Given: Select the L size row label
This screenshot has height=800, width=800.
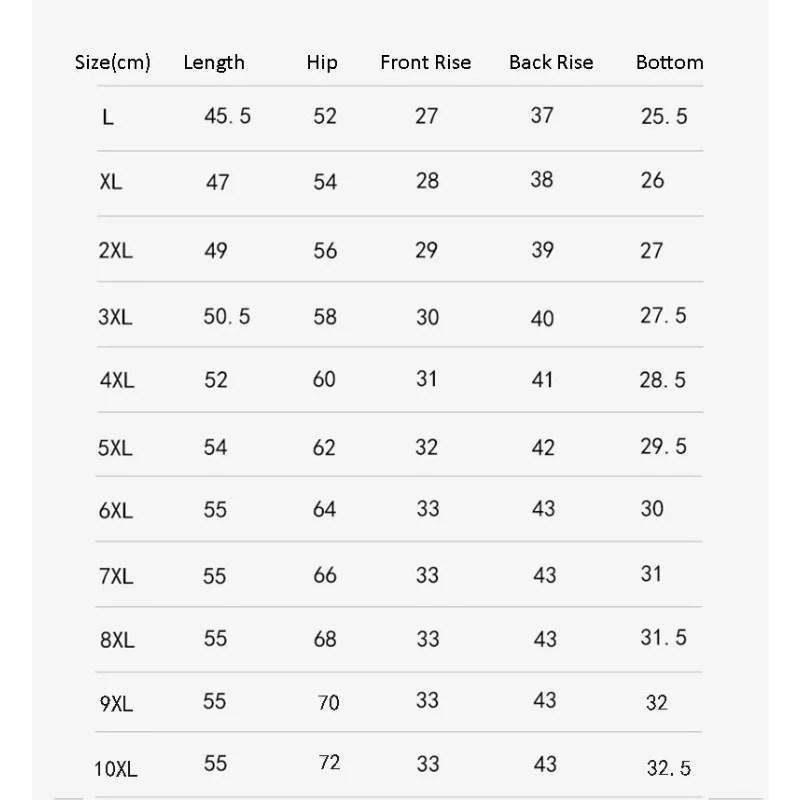Looking at the screenshot, I should pyautogui.click(x=108, y=117).
